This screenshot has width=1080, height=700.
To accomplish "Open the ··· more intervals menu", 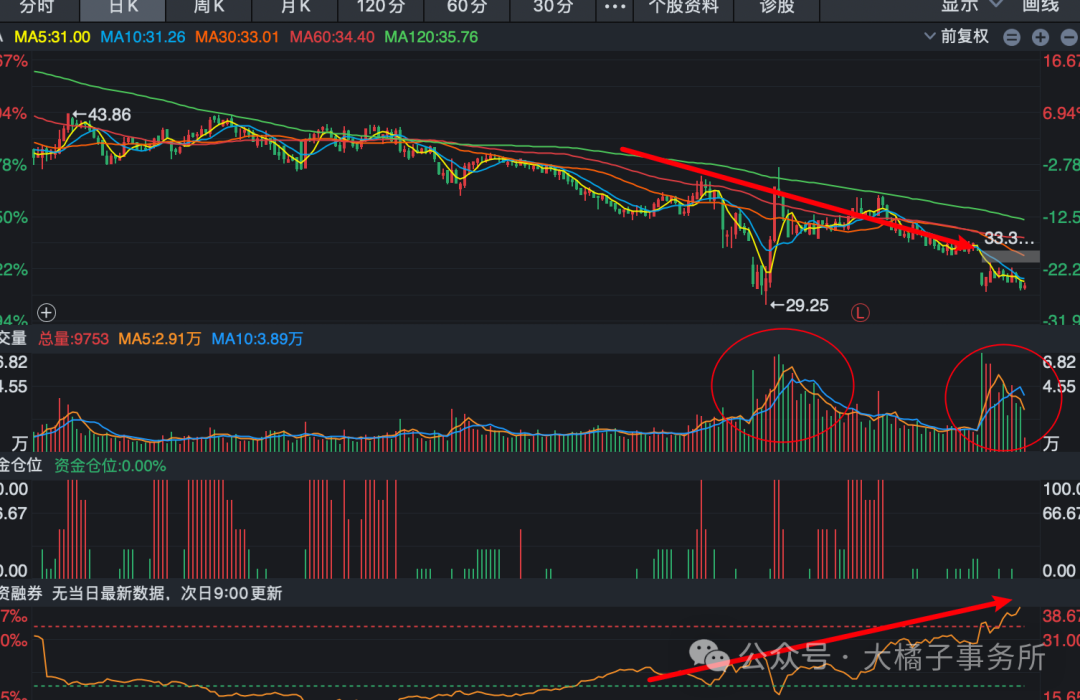I will pos(614,8).
